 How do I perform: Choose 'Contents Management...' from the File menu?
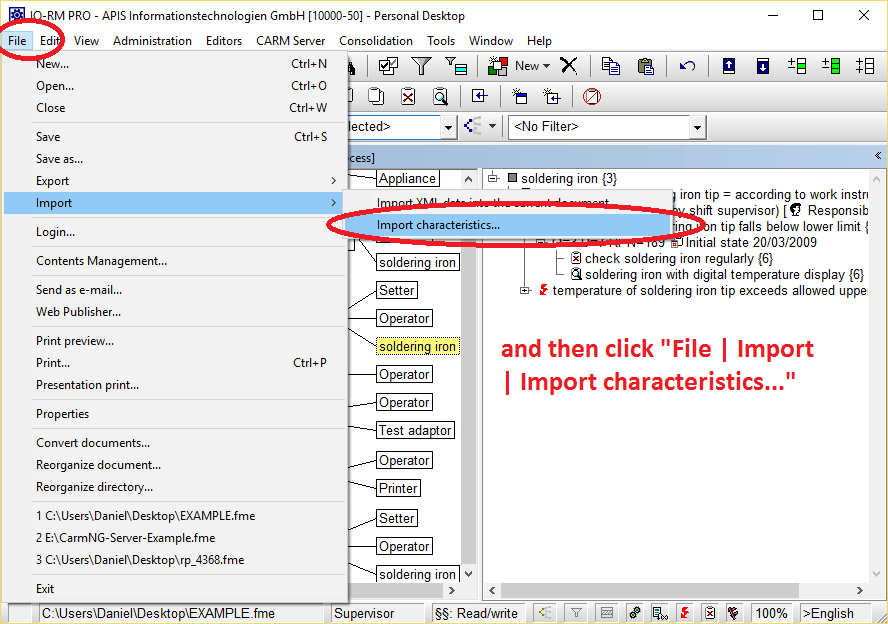pos(174,261)
